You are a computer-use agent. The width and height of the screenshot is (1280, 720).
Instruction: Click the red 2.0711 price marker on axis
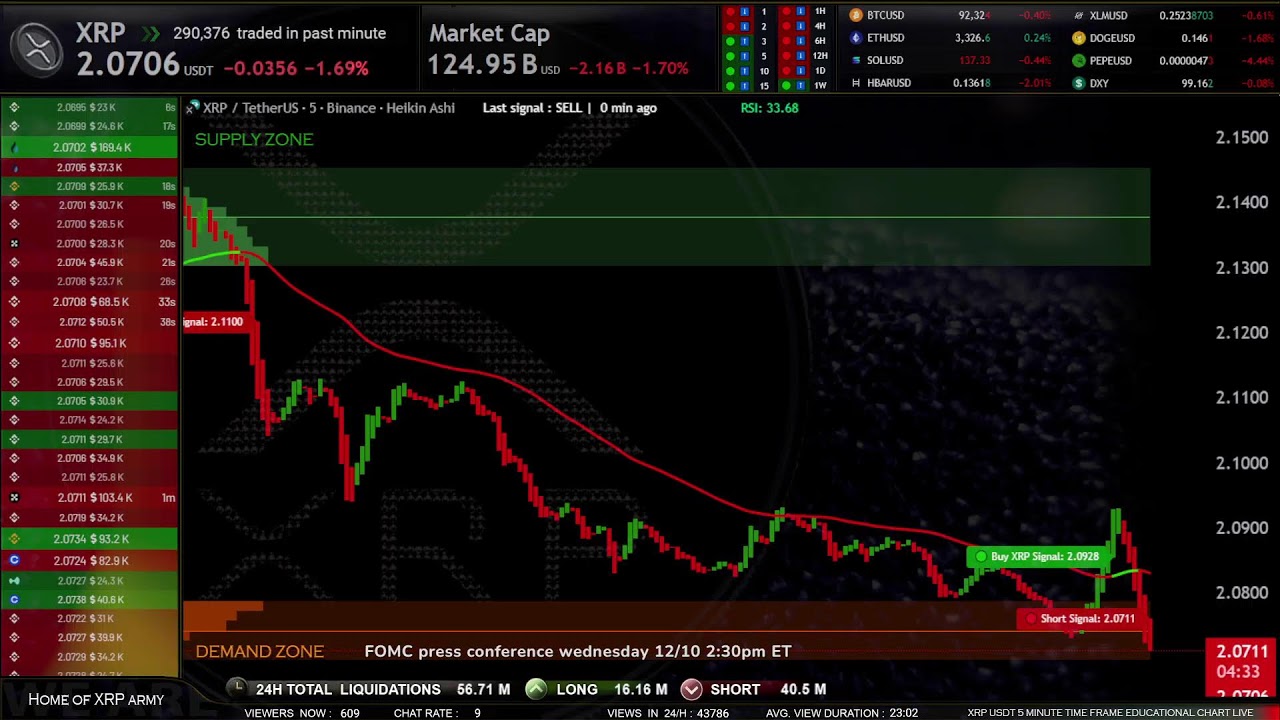pos(1240,651)
